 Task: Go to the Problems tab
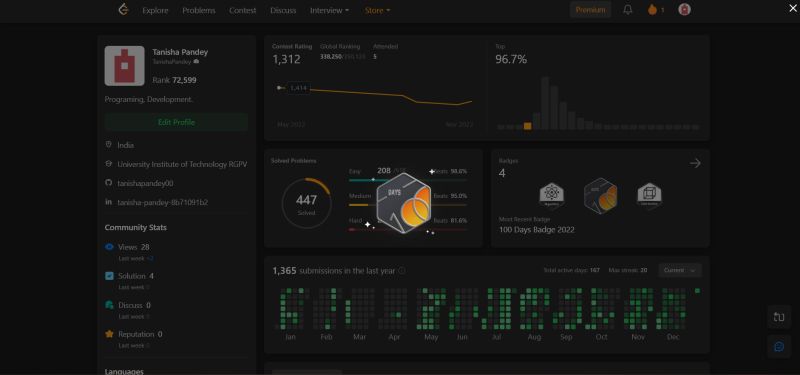(198, 10)
